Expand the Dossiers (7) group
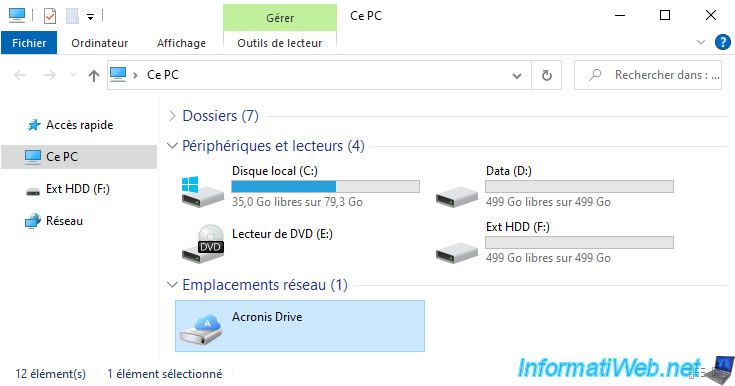This screenshot has width=735, height=386. tap(172, 116)
